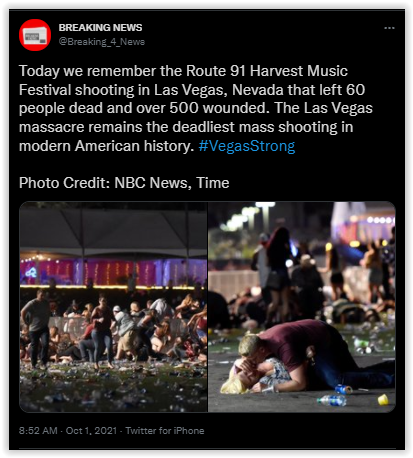The image size is (413, 458).
Task: Open the @Breaking_4_News handle
Action: [102, 42]
